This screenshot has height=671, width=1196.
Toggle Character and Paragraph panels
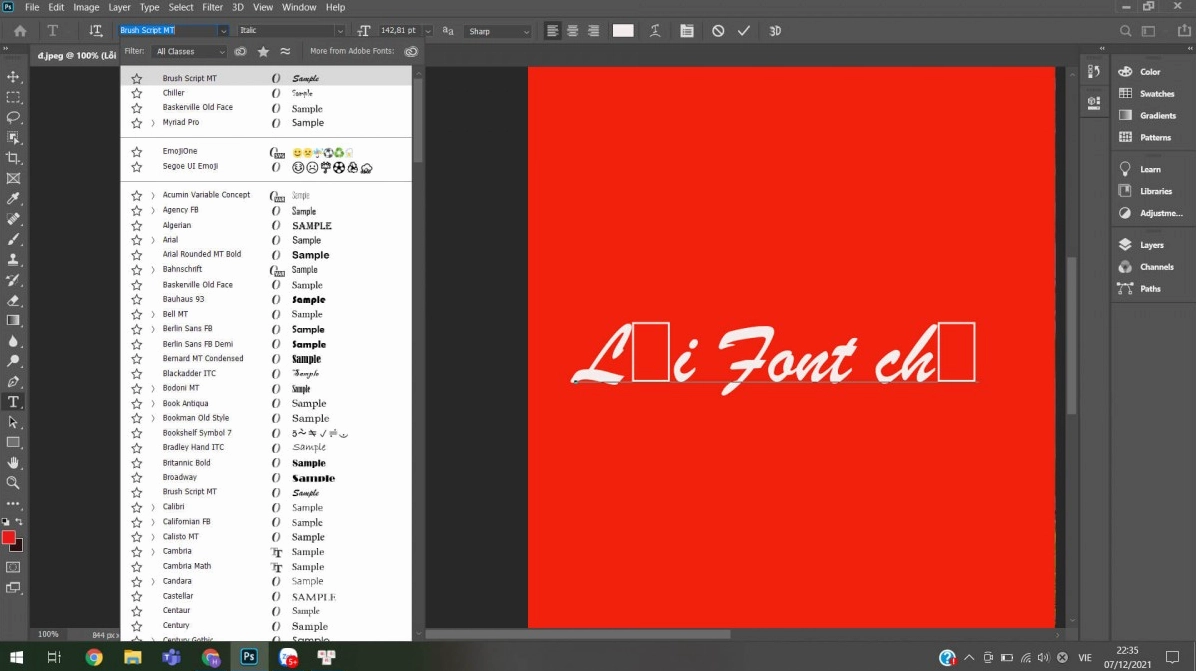[686, 30]
